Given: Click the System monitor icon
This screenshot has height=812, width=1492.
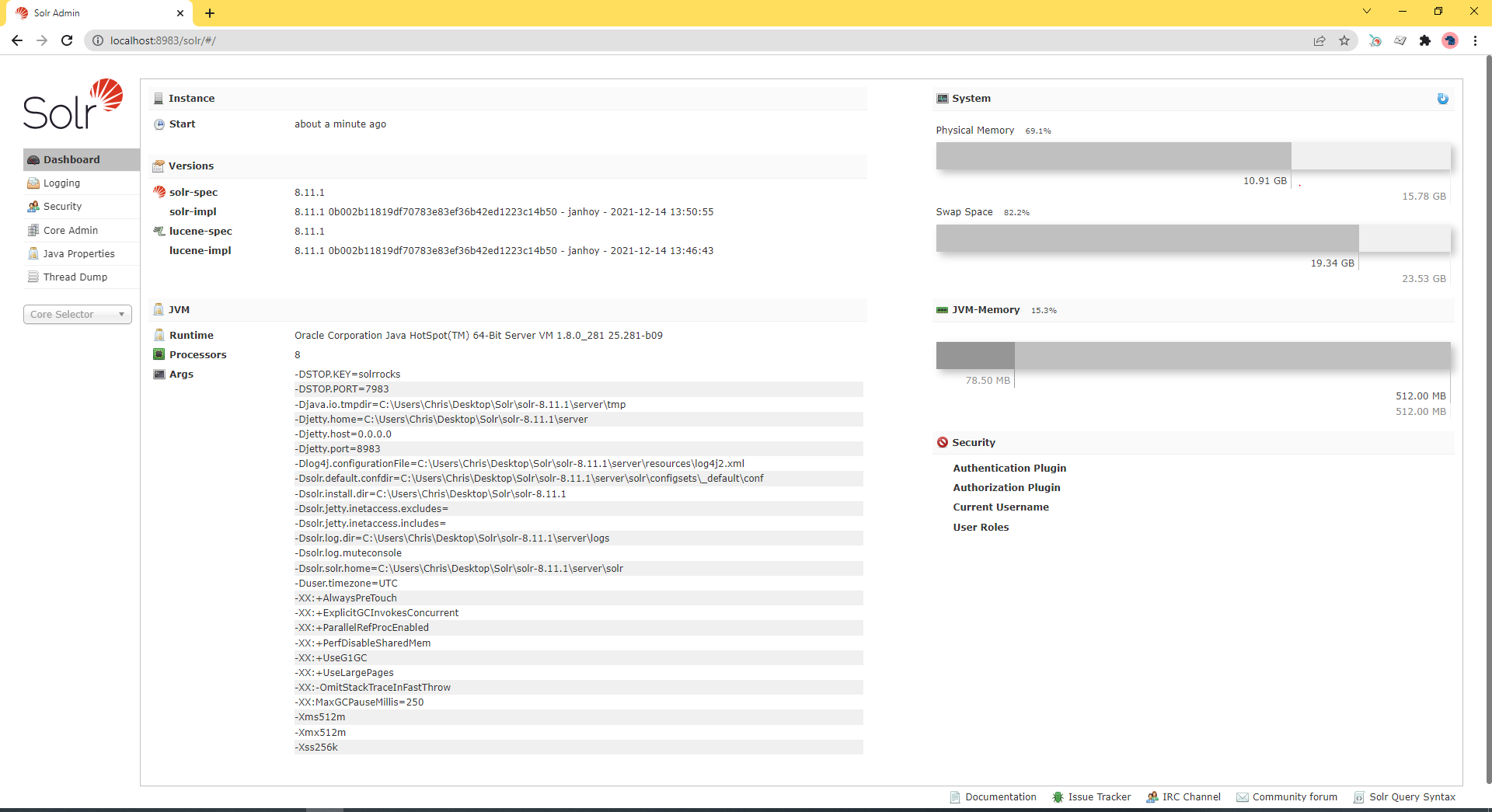Looking at the screenshot, I should click(x=943, y=99).
